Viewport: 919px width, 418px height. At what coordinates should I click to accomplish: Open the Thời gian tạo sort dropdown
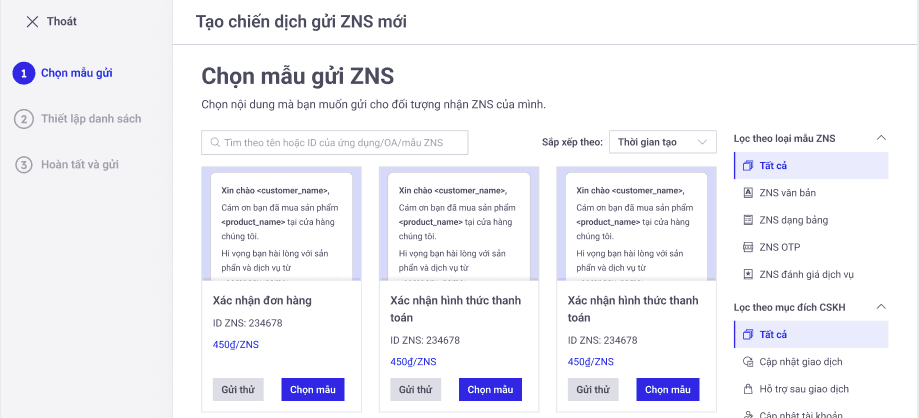coord(662,142)
